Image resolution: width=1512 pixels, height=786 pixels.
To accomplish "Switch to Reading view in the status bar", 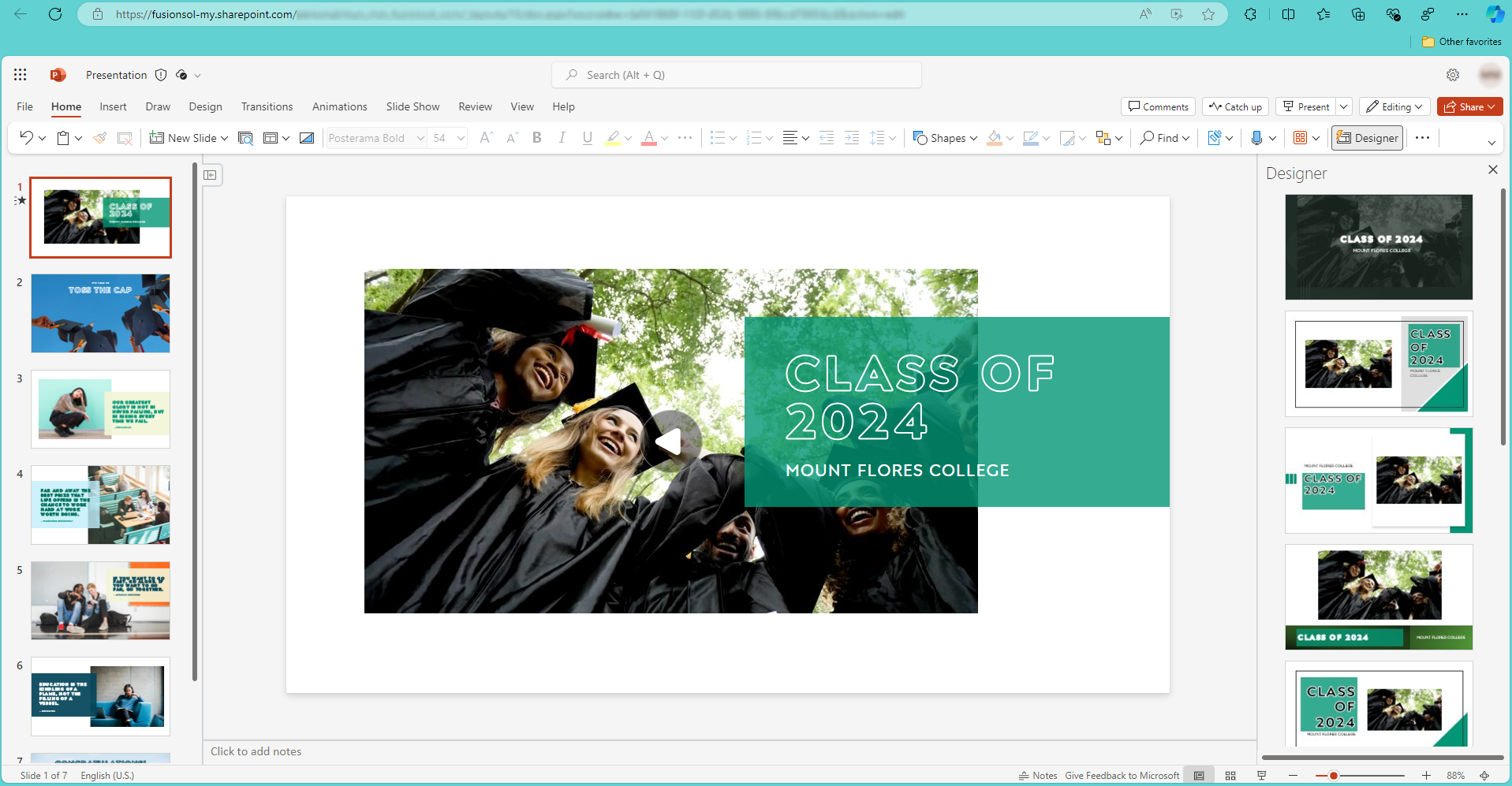I will click(1262, 776).
